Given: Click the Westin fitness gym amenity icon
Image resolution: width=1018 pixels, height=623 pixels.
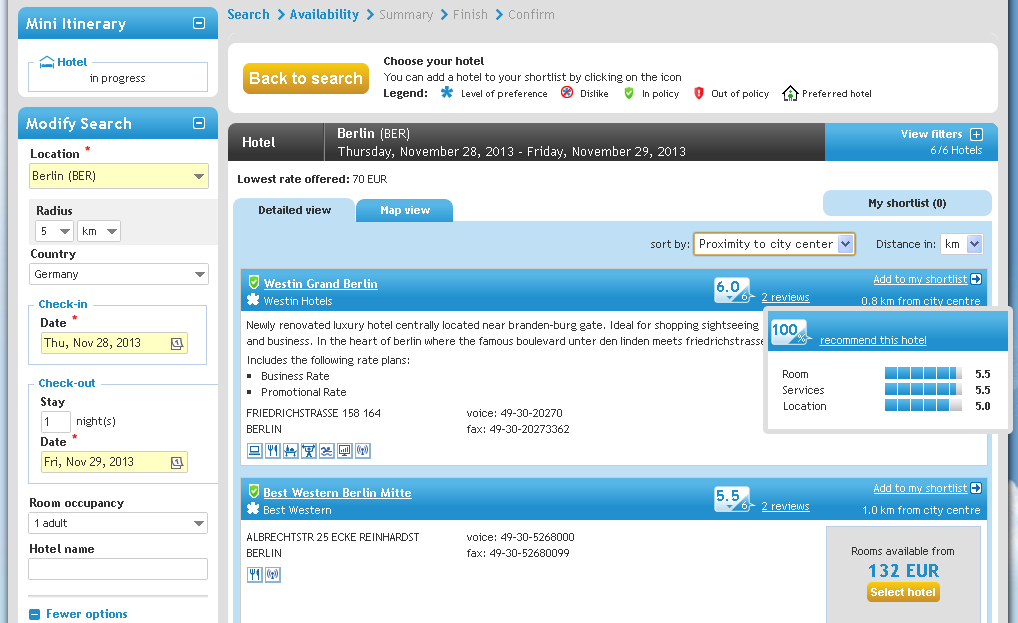Looking at the screenshot, I should [x=309, y=450].
